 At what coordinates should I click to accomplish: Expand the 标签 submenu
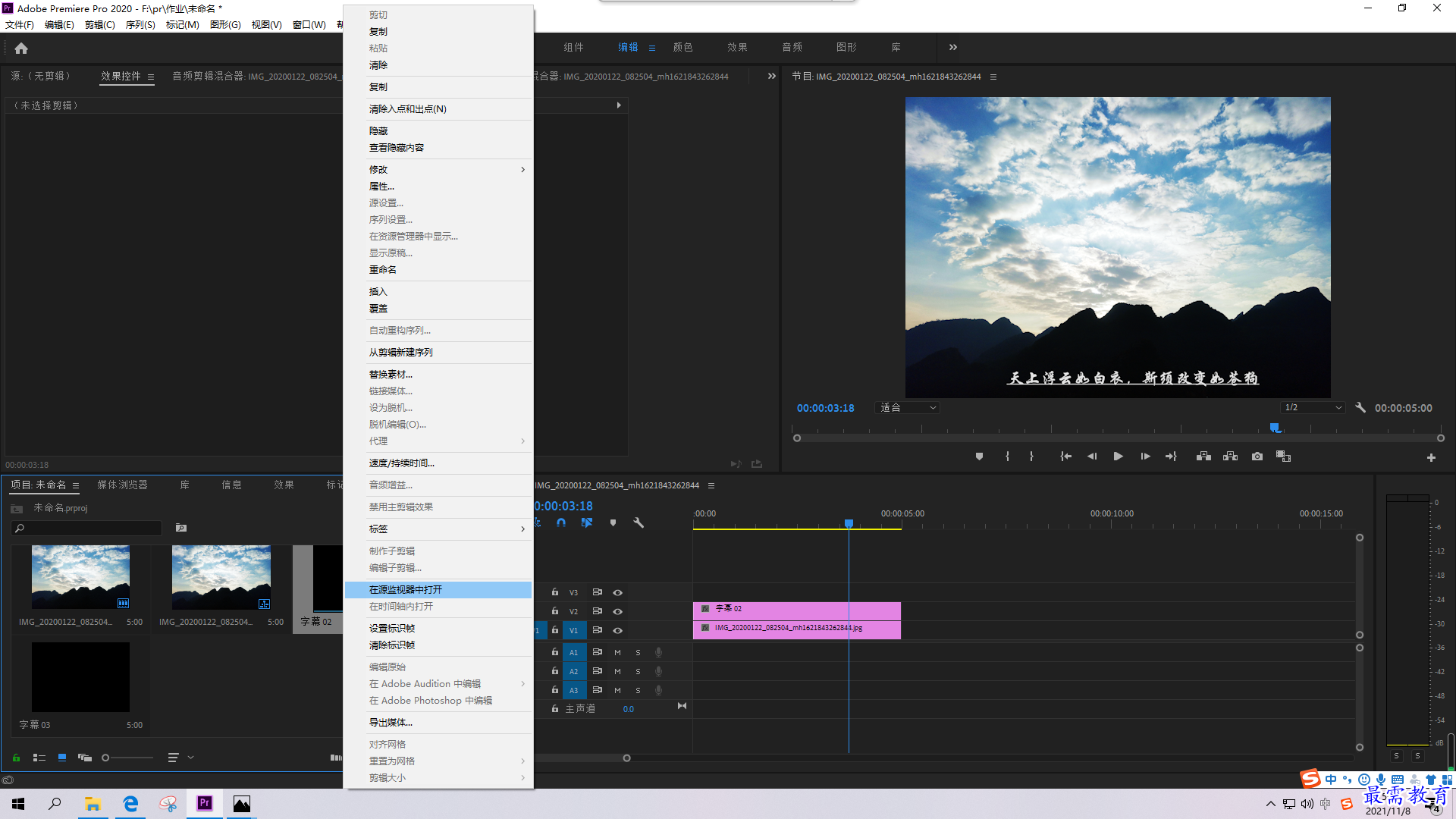[439, 529]
